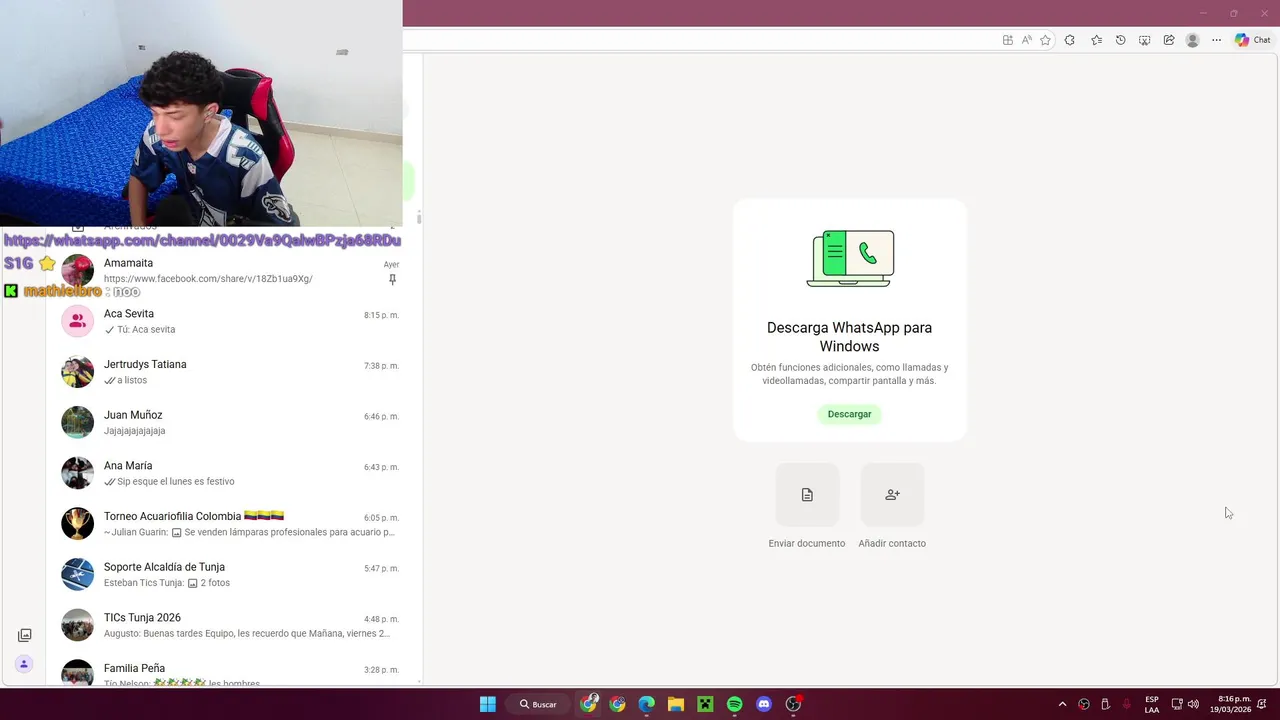Screen dimensions: 1280x720
Task: Click the volume icon in tray
Action: (1193, 704)
